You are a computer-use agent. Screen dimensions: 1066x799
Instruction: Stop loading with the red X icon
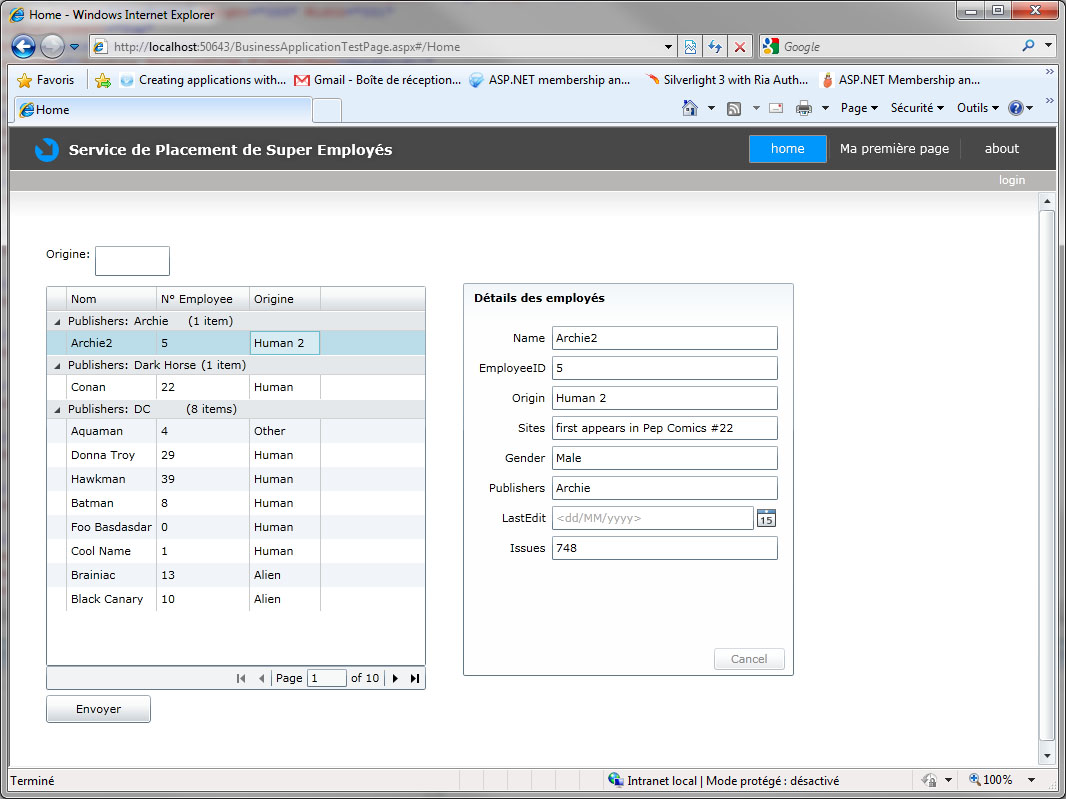[x=740, y=47]
